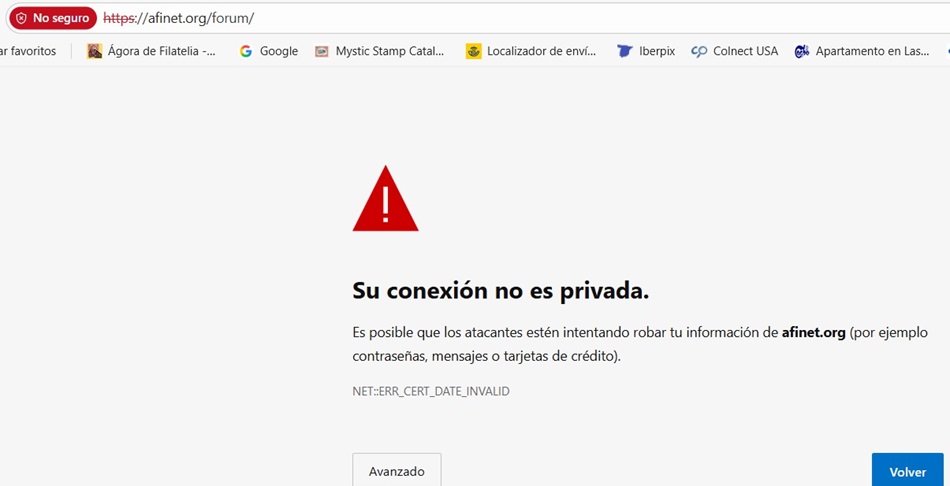Open the "Localizador de enví..." bookmark label
Viewport: 950px width, 486px height.
[541, 51]
